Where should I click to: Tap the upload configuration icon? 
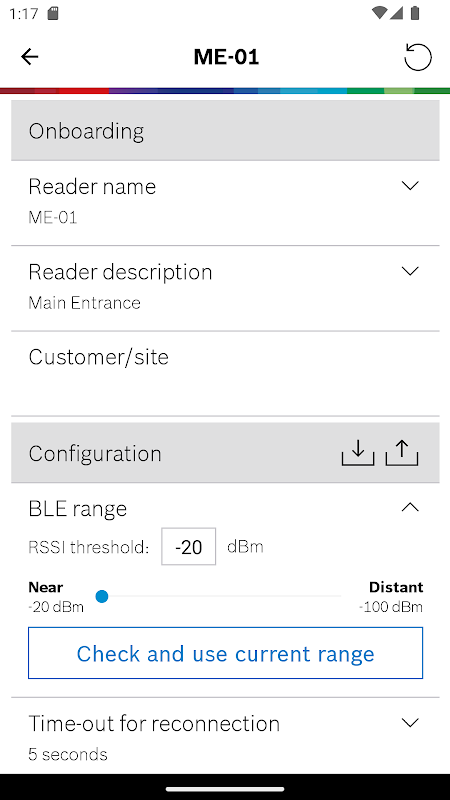pyautogui.click(x=402, y=453)
